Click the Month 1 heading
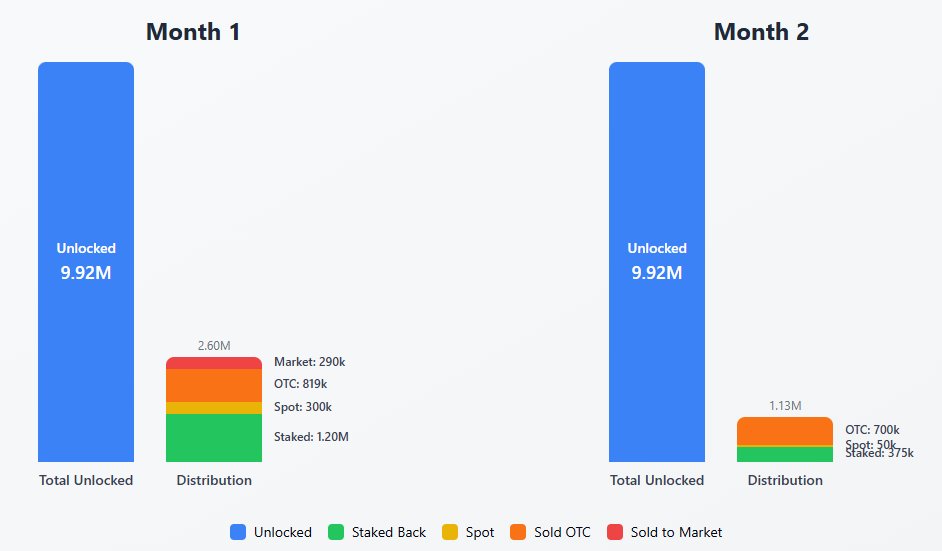This screenshot has width=942, height=551. 193,32
